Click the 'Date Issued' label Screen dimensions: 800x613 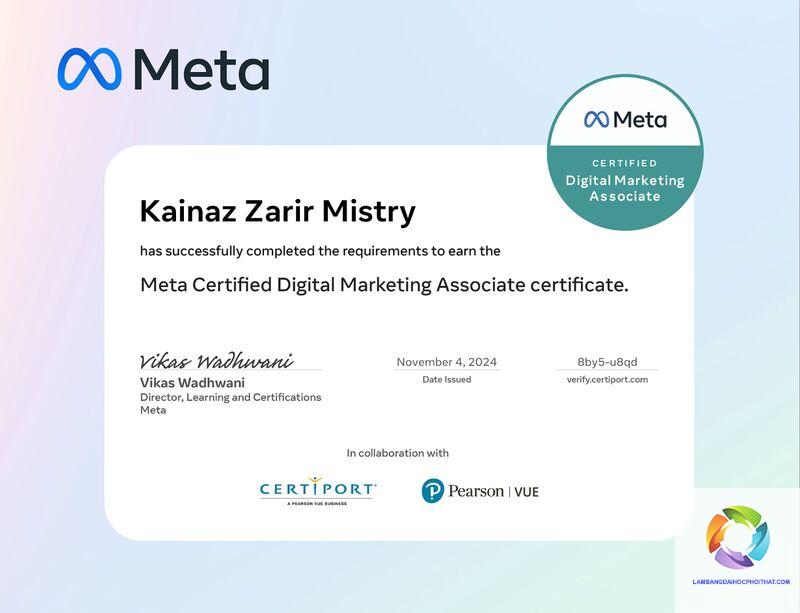click(x=446, y=380)
